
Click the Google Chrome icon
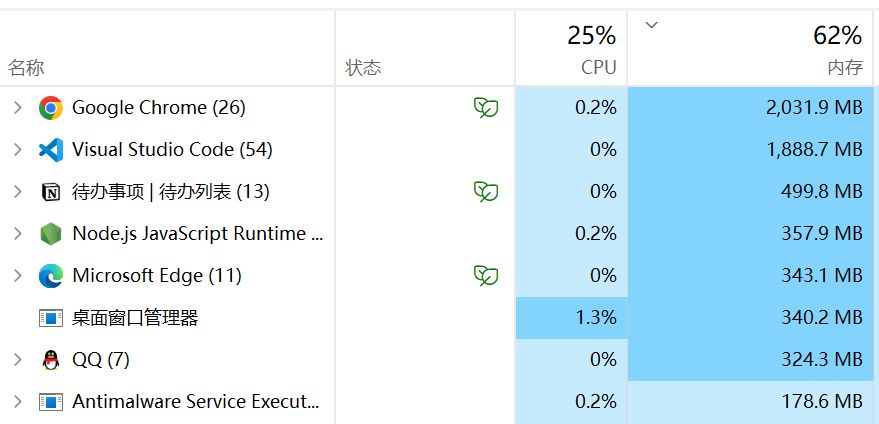[50, 108]
